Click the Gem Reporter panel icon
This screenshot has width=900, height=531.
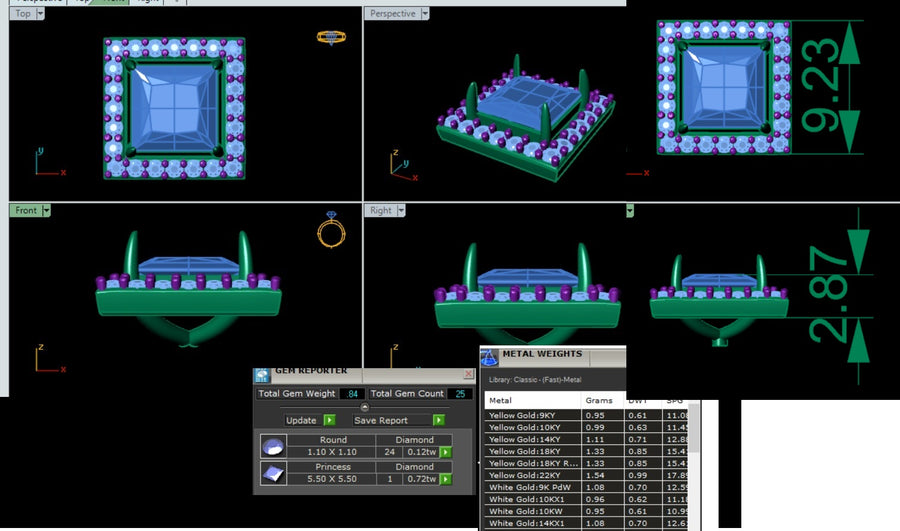[262, 375]
